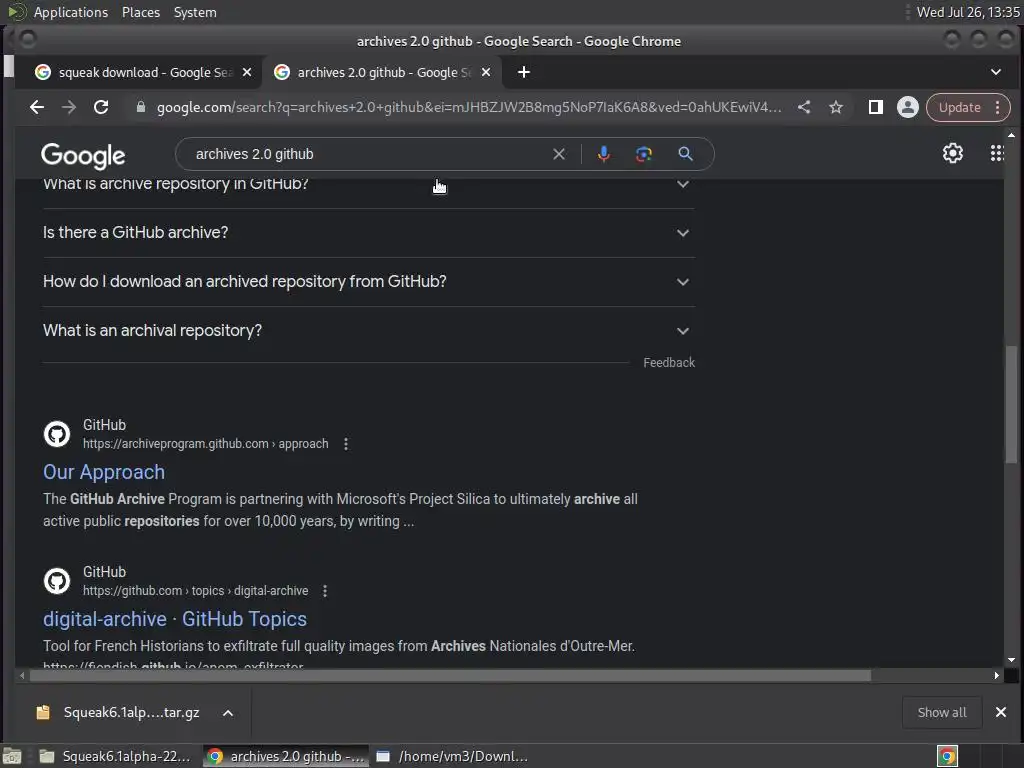The width and height of the screenshot is (1024, 768).
Task: Click the GitHub favicon of digital-archive result
Action: click(x=57, y=581)
